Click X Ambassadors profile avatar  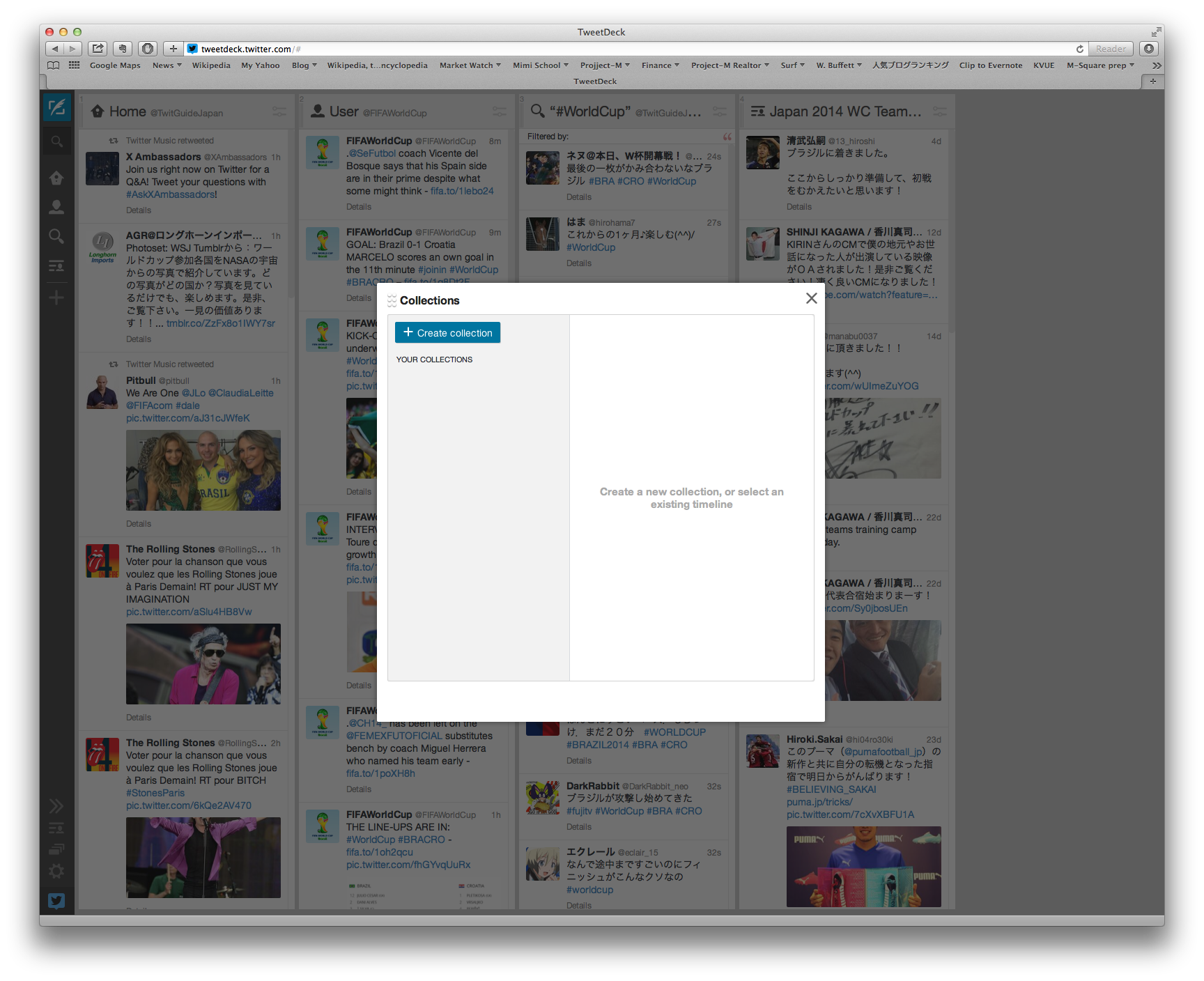click(x=102, y=168)
